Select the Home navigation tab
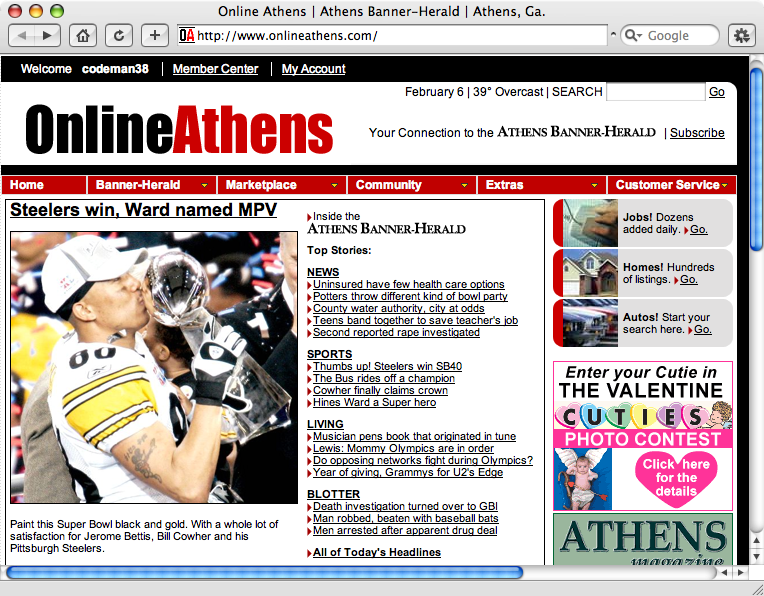 click(x=44, y=185)
